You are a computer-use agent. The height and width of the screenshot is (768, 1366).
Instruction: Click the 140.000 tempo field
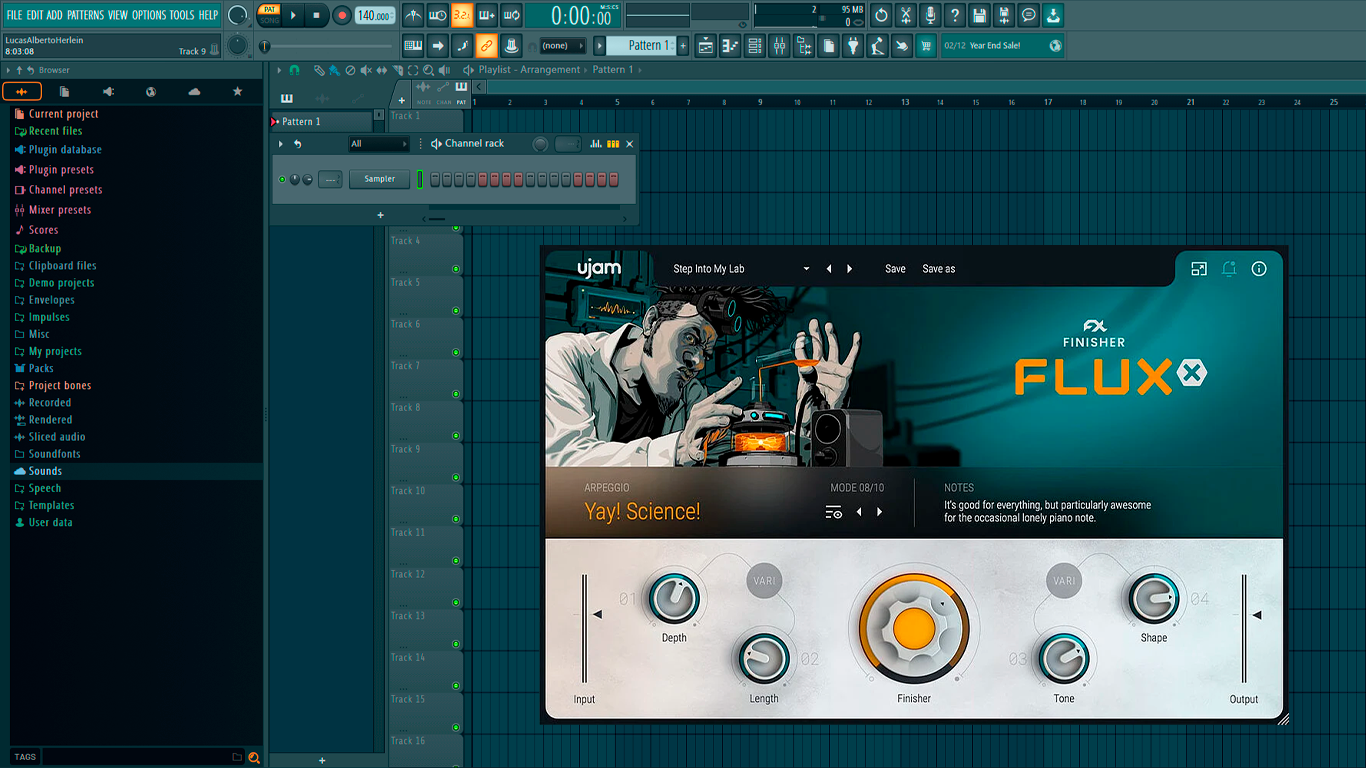point(375,15)
